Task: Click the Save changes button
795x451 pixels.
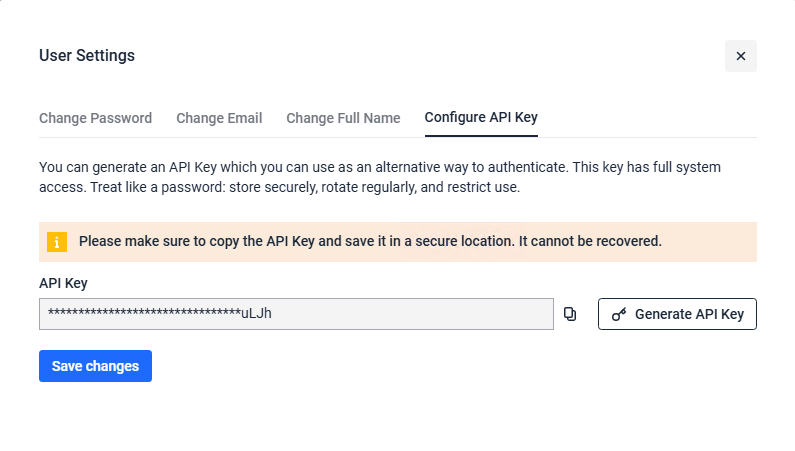Action: click(95, 366)
